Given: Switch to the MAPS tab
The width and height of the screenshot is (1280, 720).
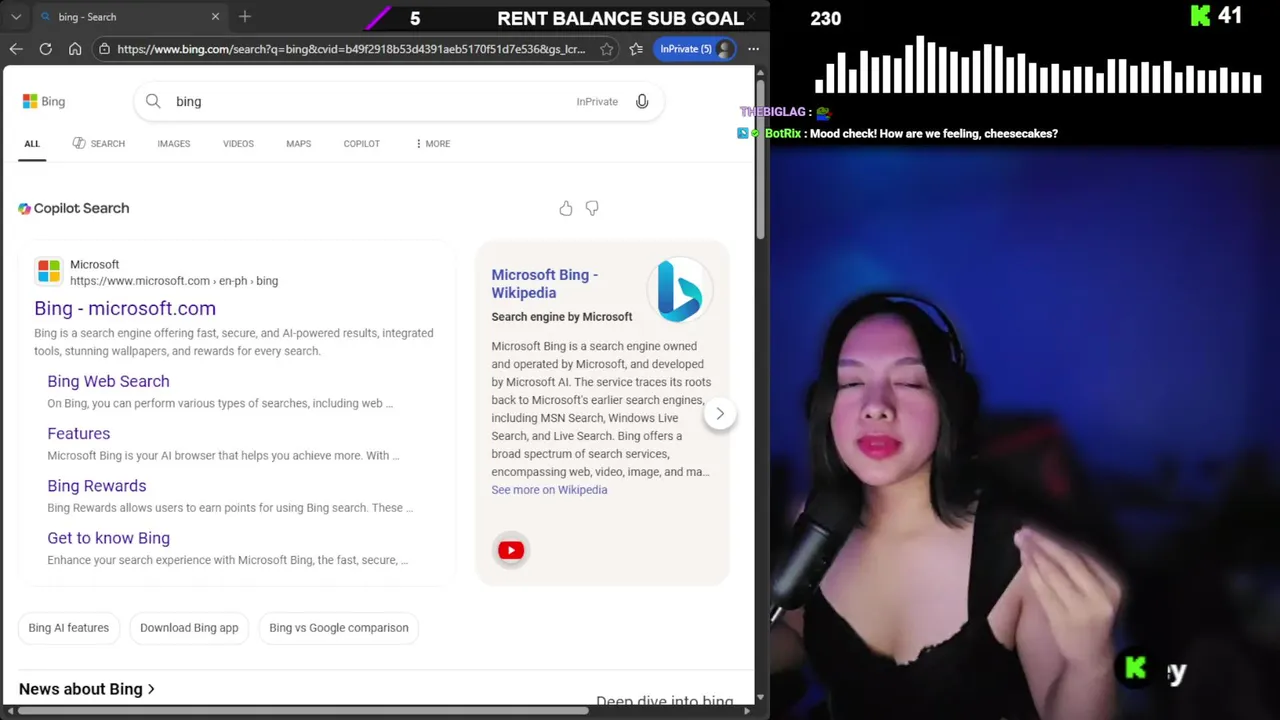Looking at the screenshot, I should (298, 144).
